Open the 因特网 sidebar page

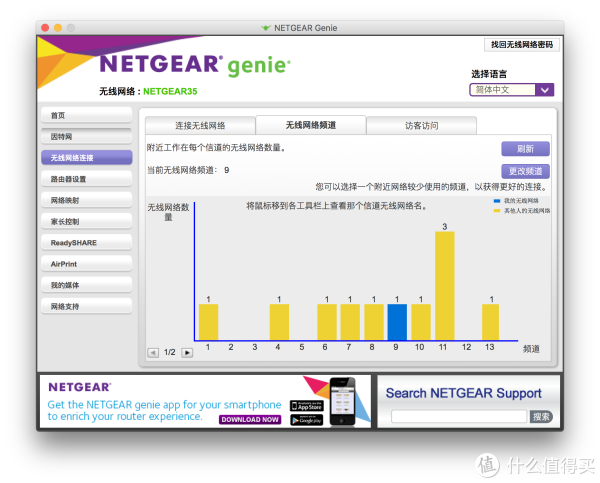[86, 137]
